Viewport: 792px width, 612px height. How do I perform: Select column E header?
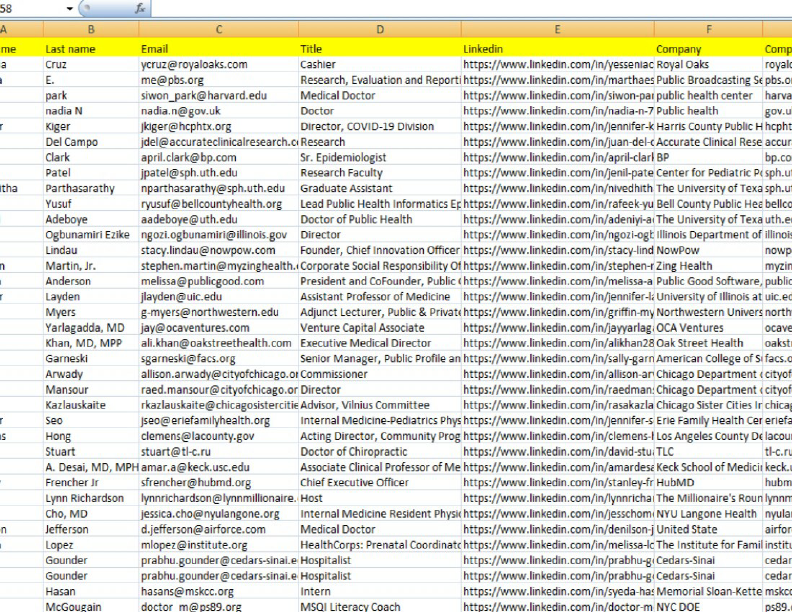point(558,30)
